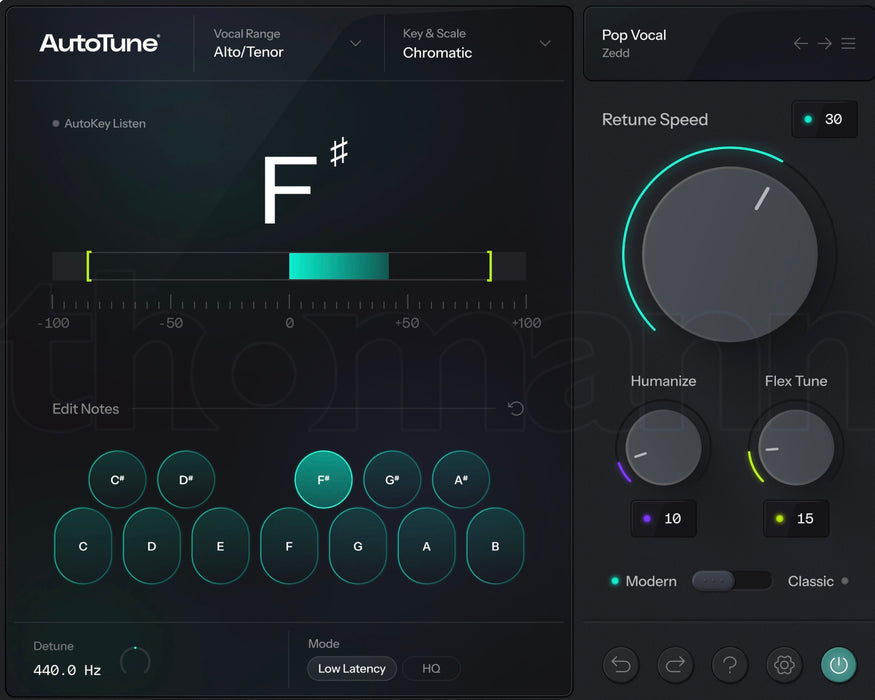Click the pitch correction meter bar
The width and height of the screenshot is (875, 700).
[289, 266]
